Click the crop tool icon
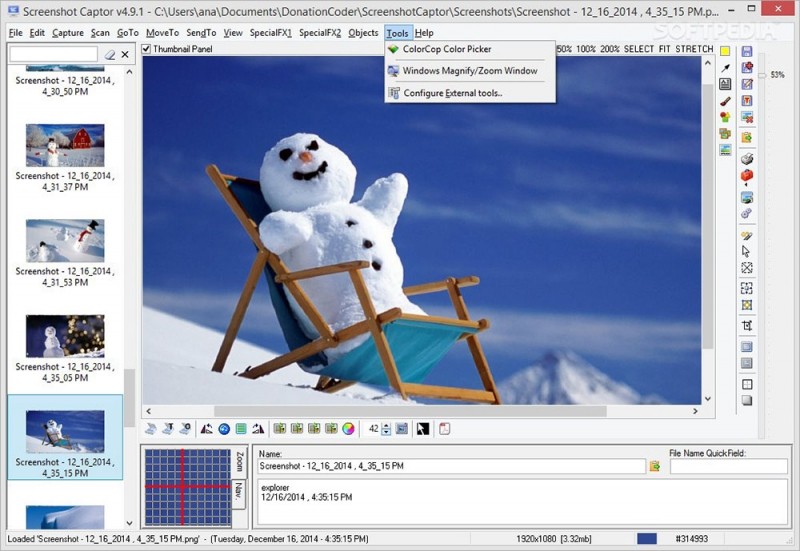800x551 pixels. click(747, 325)
